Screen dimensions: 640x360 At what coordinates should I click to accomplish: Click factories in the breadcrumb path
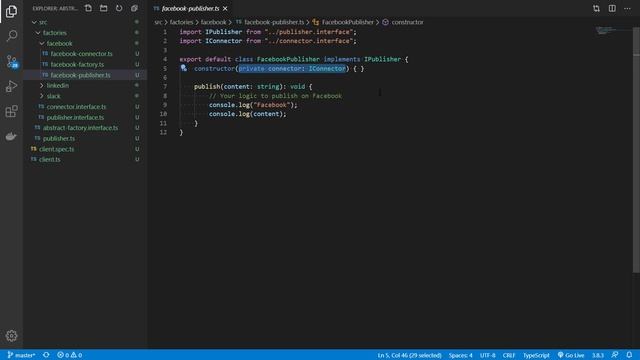pos(181,22)
